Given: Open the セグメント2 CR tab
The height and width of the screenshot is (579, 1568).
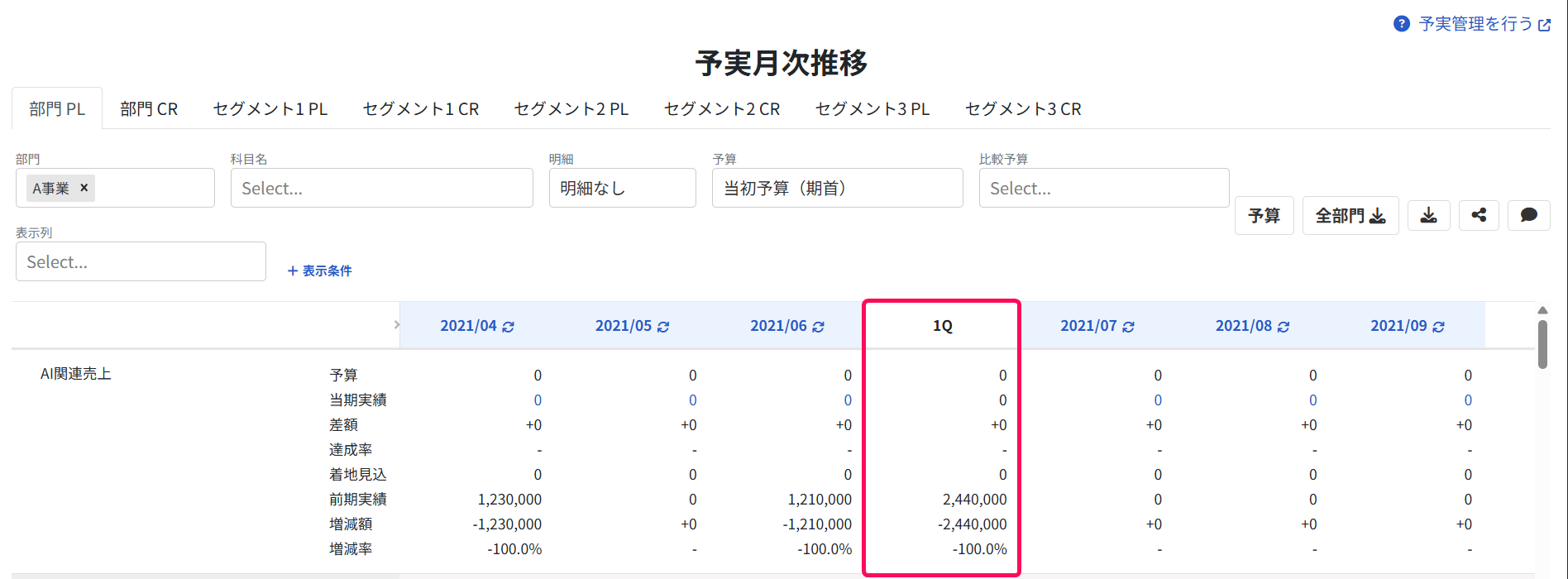Looking at the screenshot, I should [x=722, y=109].
